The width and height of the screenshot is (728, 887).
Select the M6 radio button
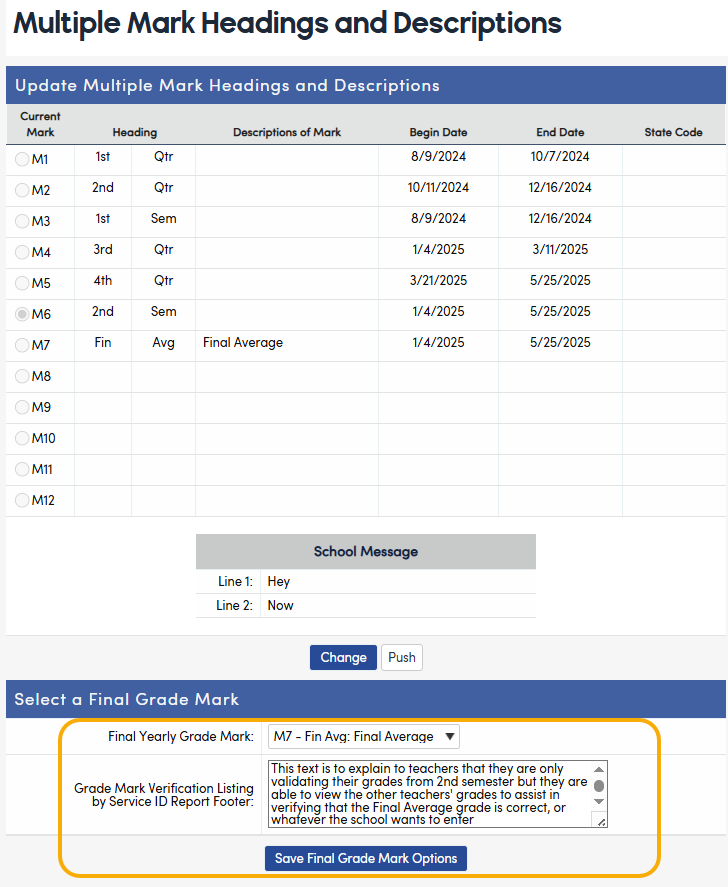click(22, 314)
